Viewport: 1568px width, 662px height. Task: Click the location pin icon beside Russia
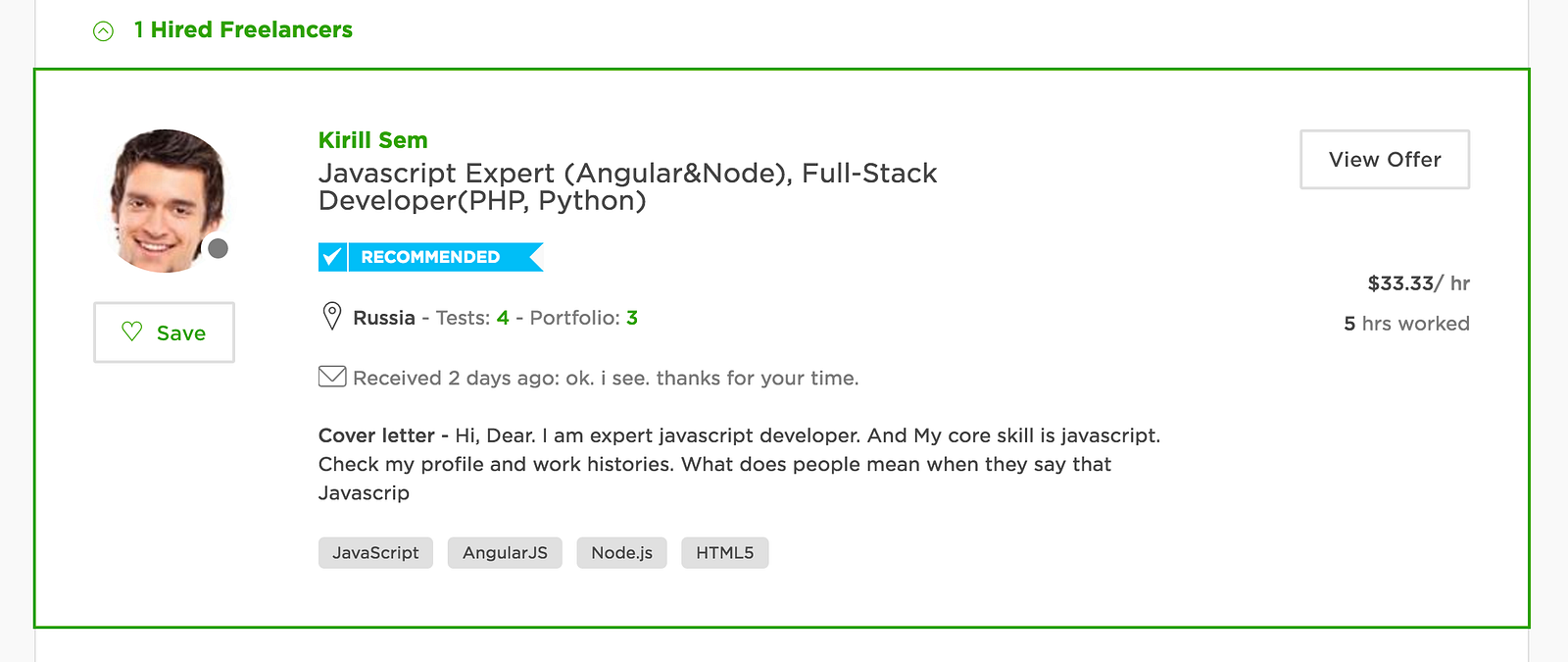[x=332, y=316]
